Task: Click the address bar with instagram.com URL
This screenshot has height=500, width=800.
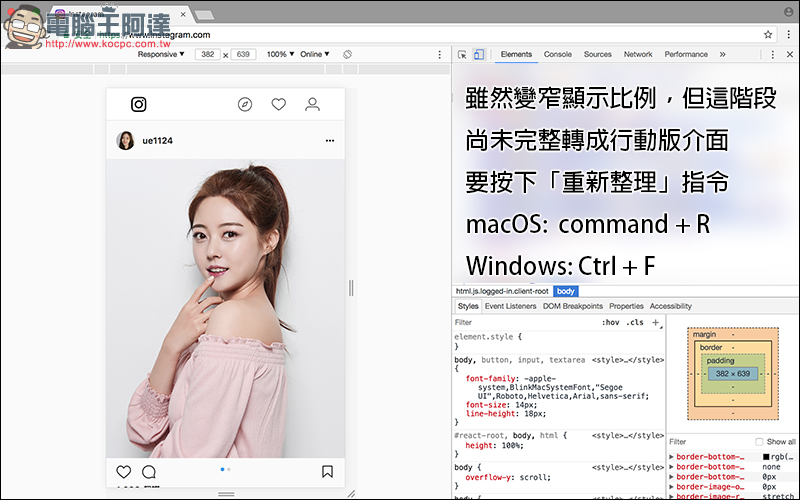Action: [x=408, y=35]
